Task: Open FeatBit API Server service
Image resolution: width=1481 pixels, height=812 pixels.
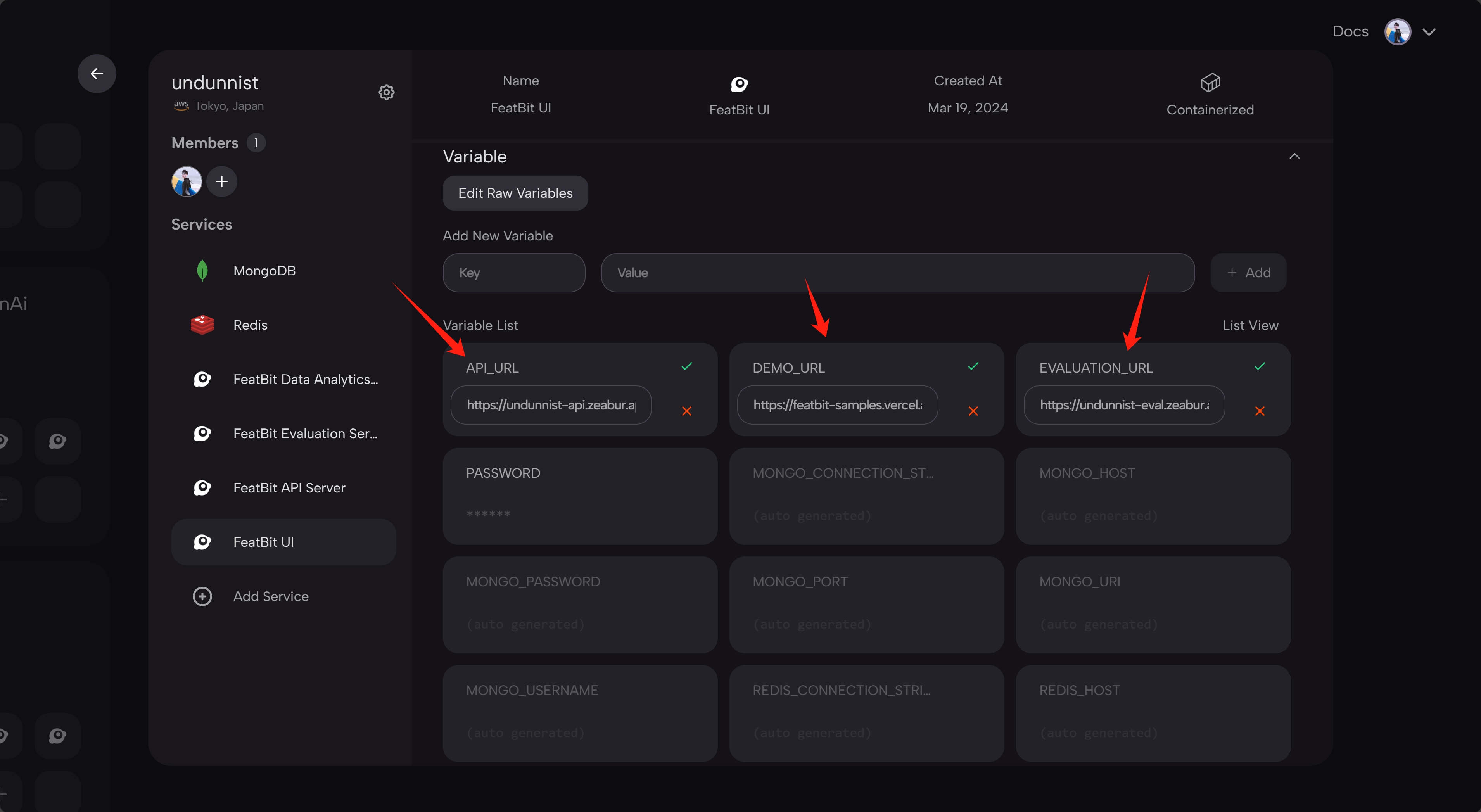Action: coord(283,488)
